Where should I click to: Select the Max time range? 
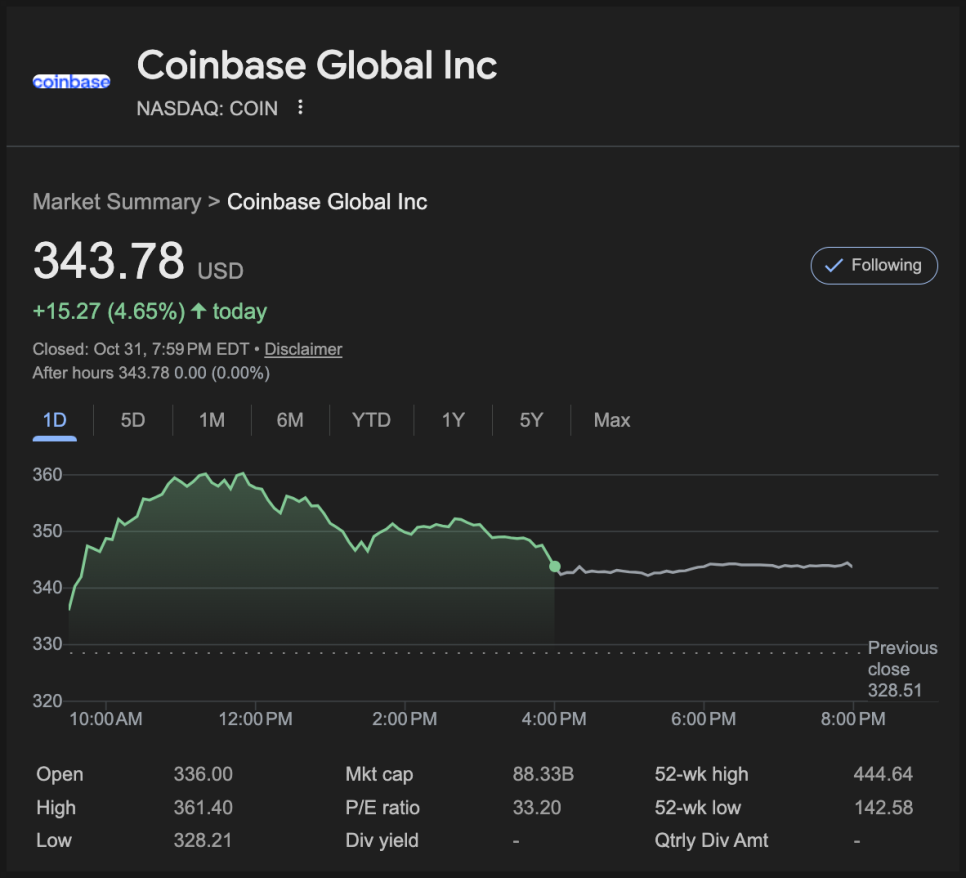tap(612, 421)
